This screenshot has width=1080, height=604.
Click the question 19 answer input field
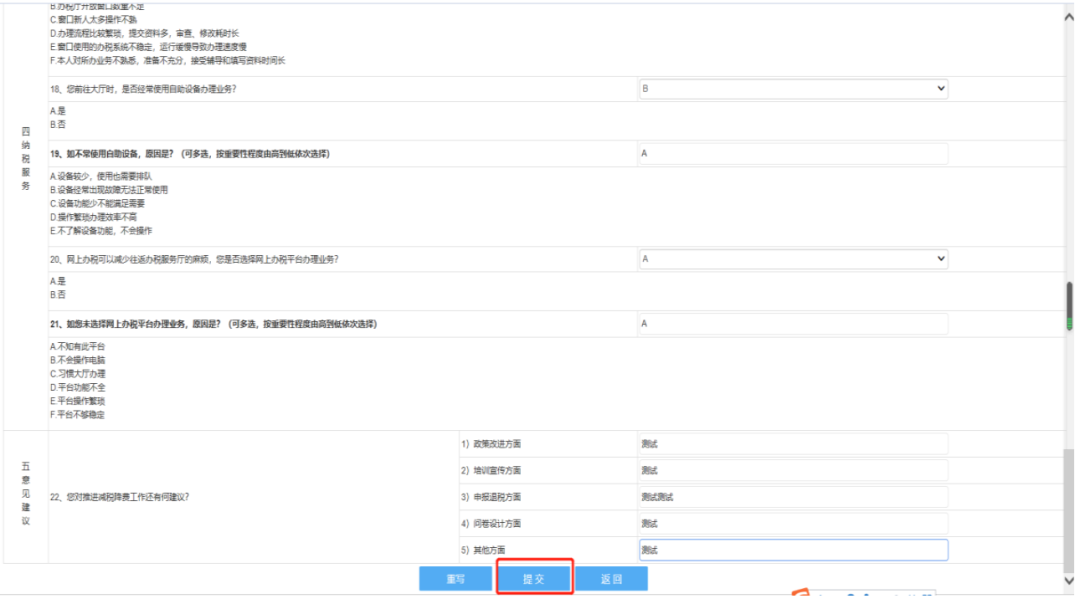click(793, 154)
